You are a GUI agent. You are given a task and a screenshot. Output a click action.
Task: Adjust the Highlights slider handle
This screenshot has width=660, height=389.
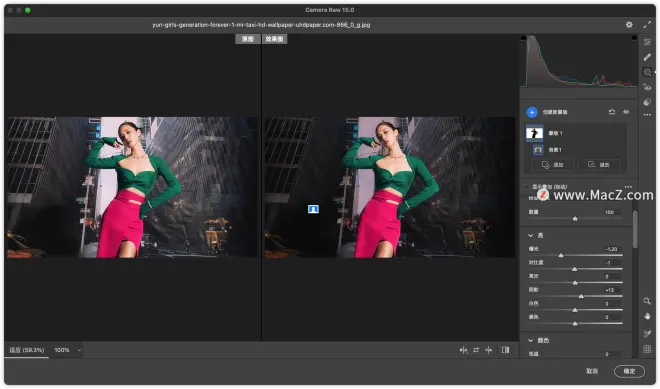[x=575, y=283]
